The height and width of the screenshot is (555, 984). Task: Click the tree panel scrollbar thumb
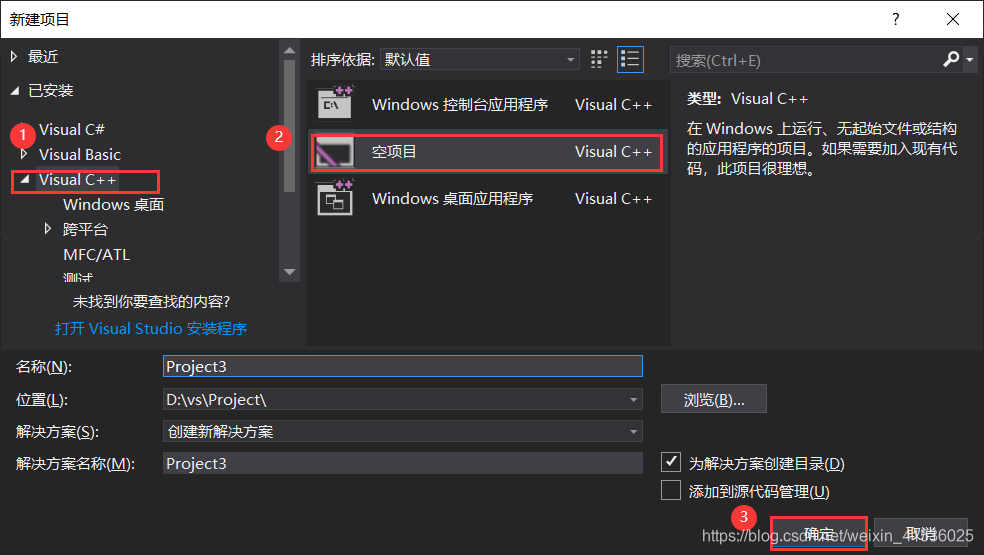click(289, 126)
